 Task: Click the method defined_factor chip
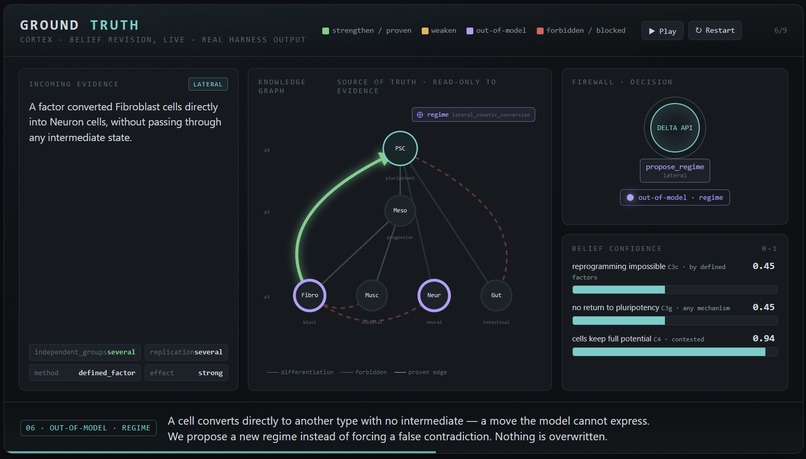(x=85, y=373)
